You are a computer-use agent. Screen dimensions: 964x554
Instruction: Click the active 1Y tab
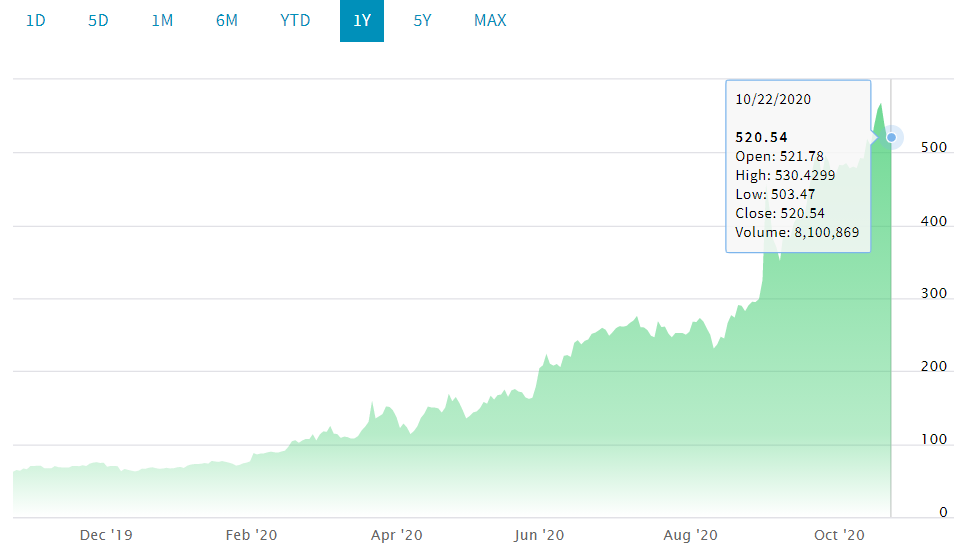pyautogui.click(x=362, y=20)
